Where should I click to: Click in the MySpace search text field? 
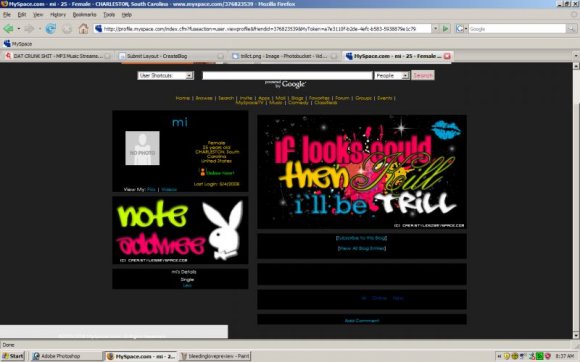tap(287, 75)
